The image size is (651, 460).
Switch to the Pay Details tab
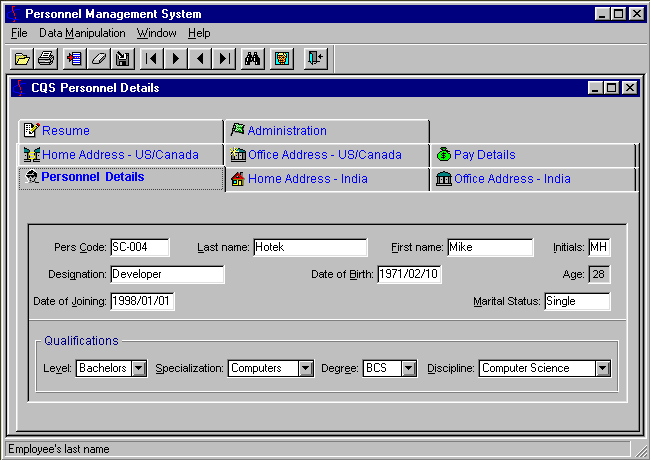[484, 155]
